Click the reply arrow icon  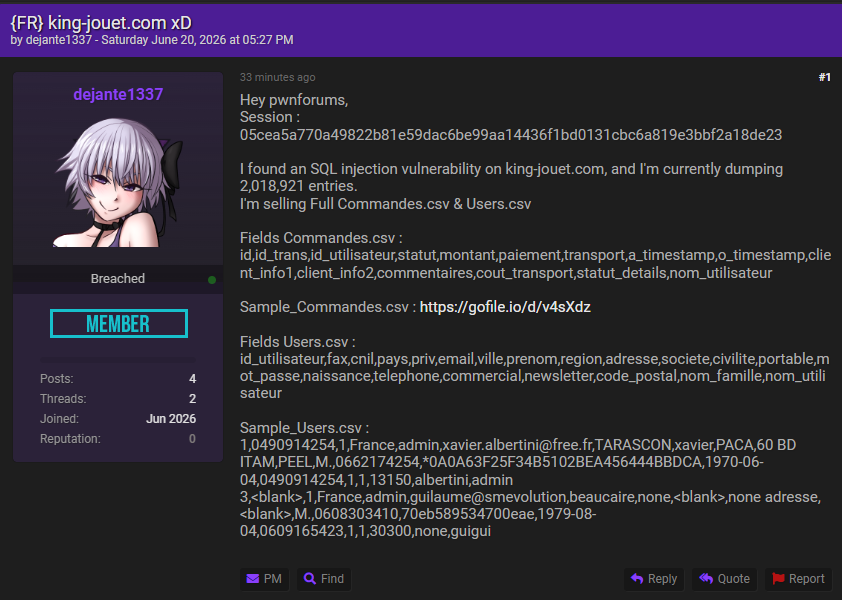637,579
